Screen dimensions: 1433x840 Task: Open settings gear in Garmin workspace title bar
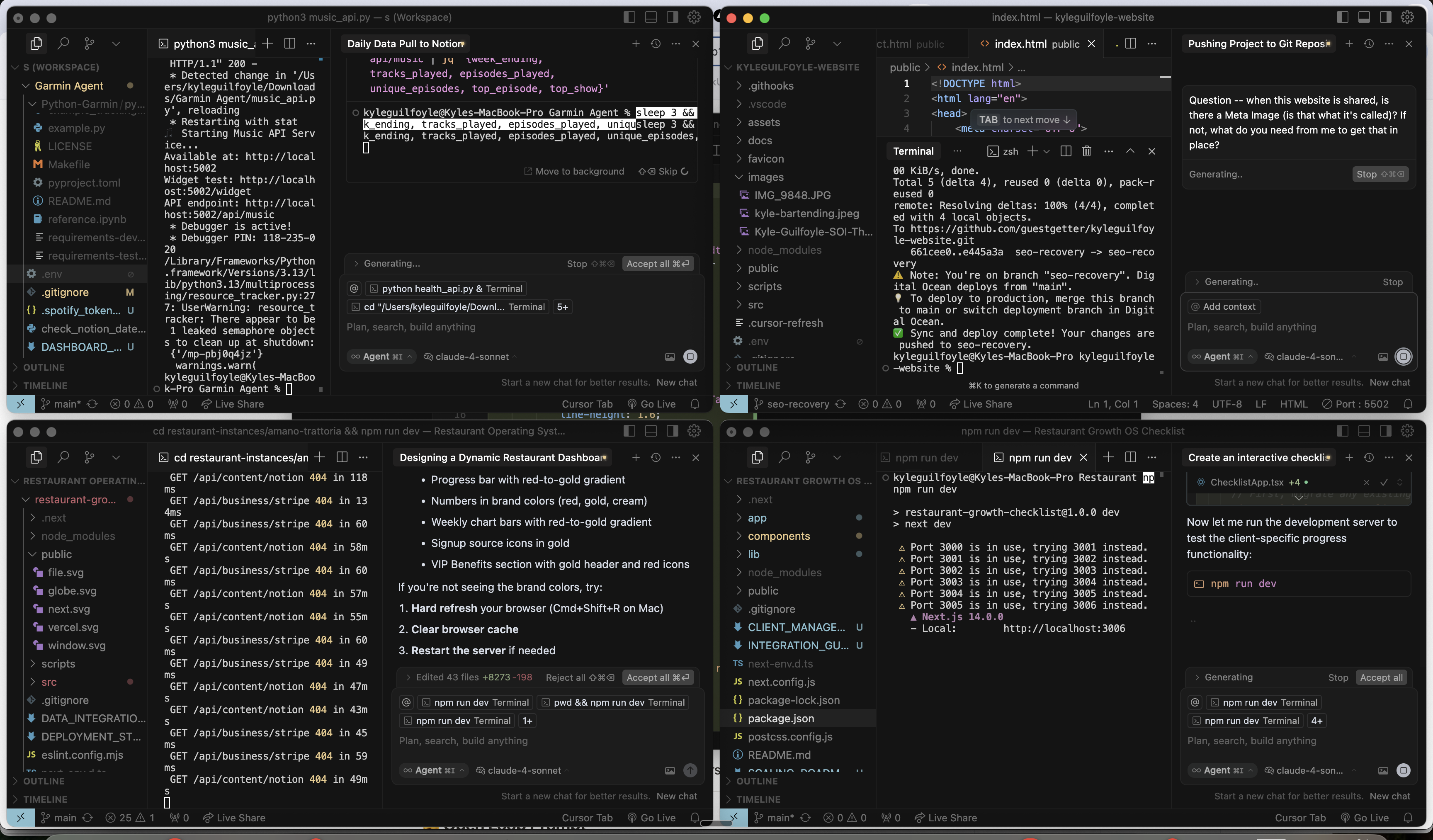click(x=694, y=17)
